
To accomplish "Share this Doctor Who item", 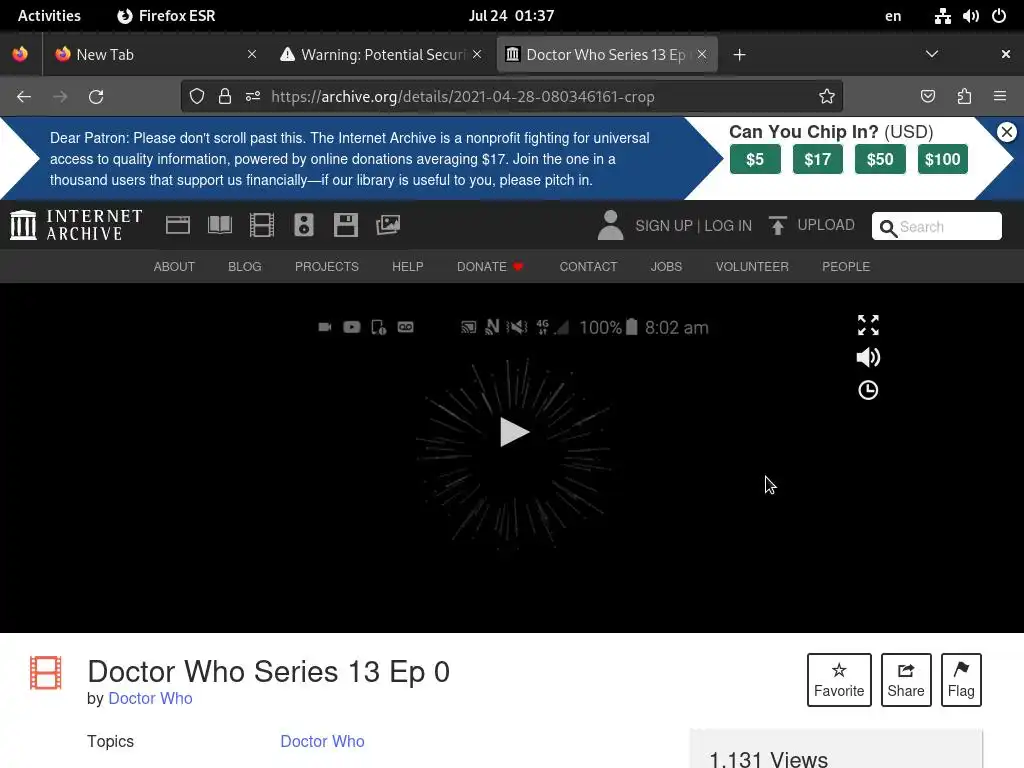I will click(906, 680).
